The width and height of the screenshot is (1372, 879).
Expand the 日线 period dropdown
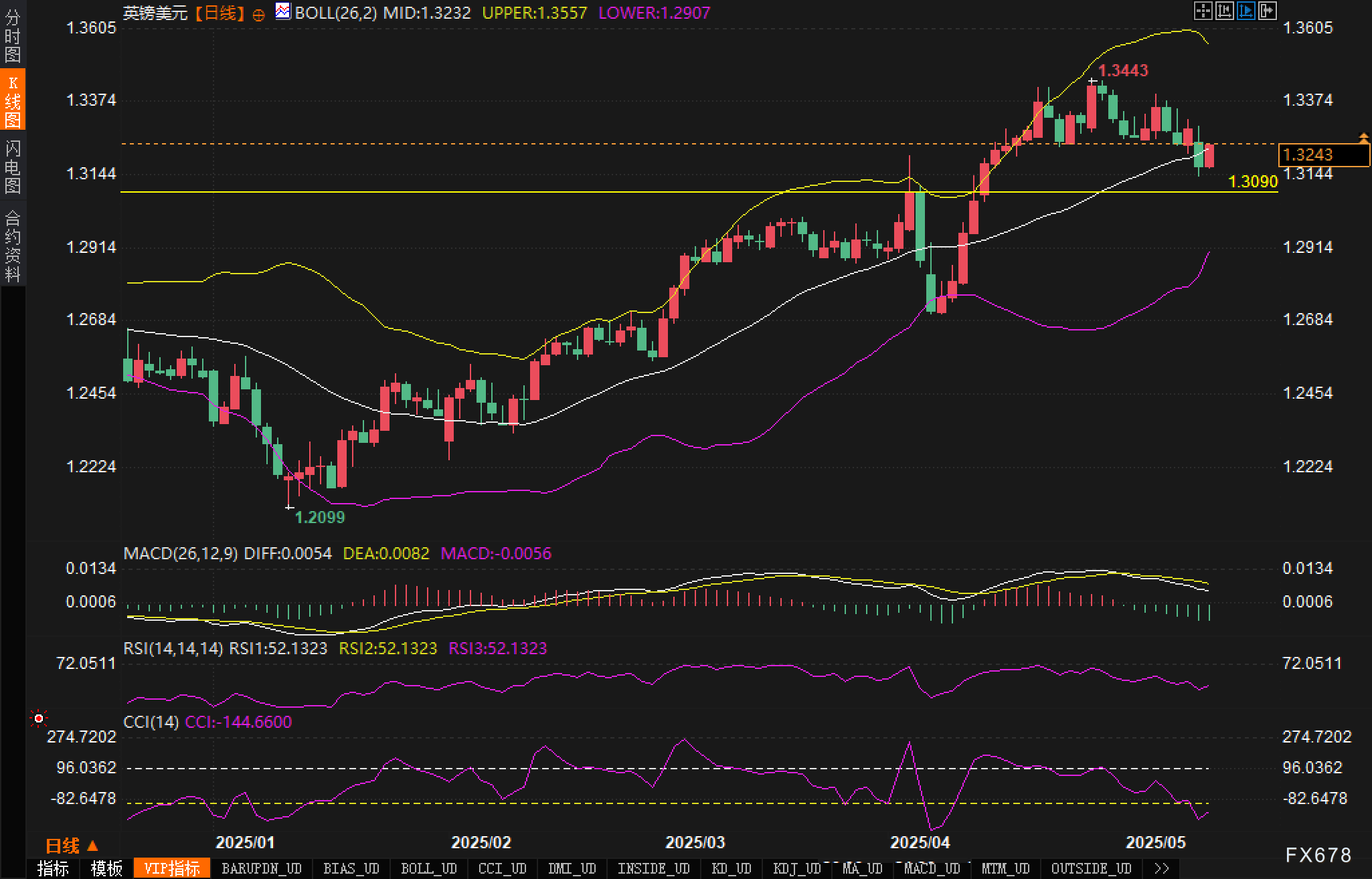pyautogui.click(x=71, y=846)
